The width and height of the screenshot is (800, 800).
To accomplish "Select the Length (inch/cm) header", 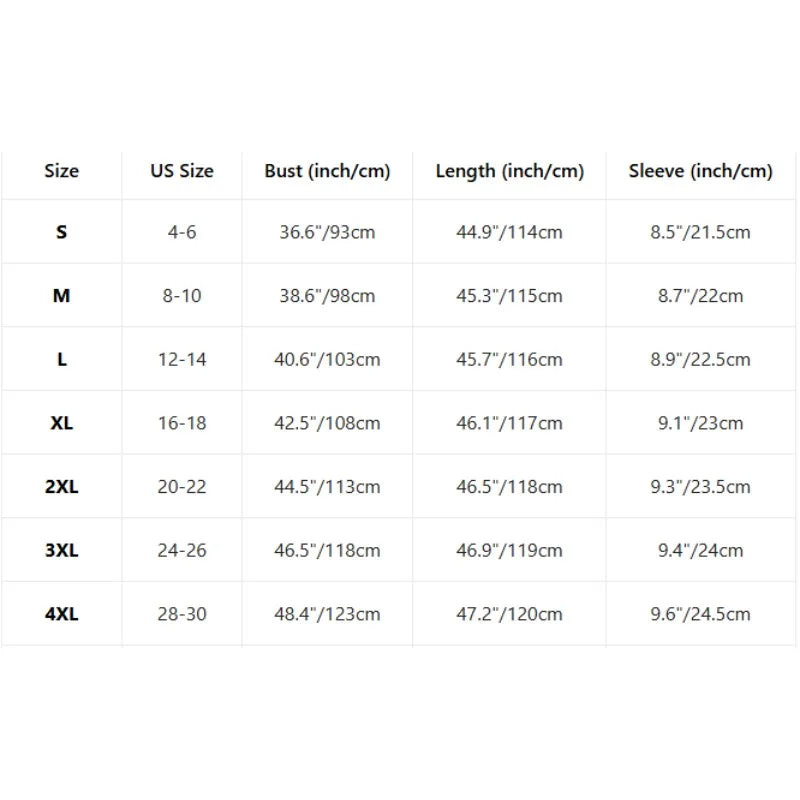I will [x=509, y=171].
